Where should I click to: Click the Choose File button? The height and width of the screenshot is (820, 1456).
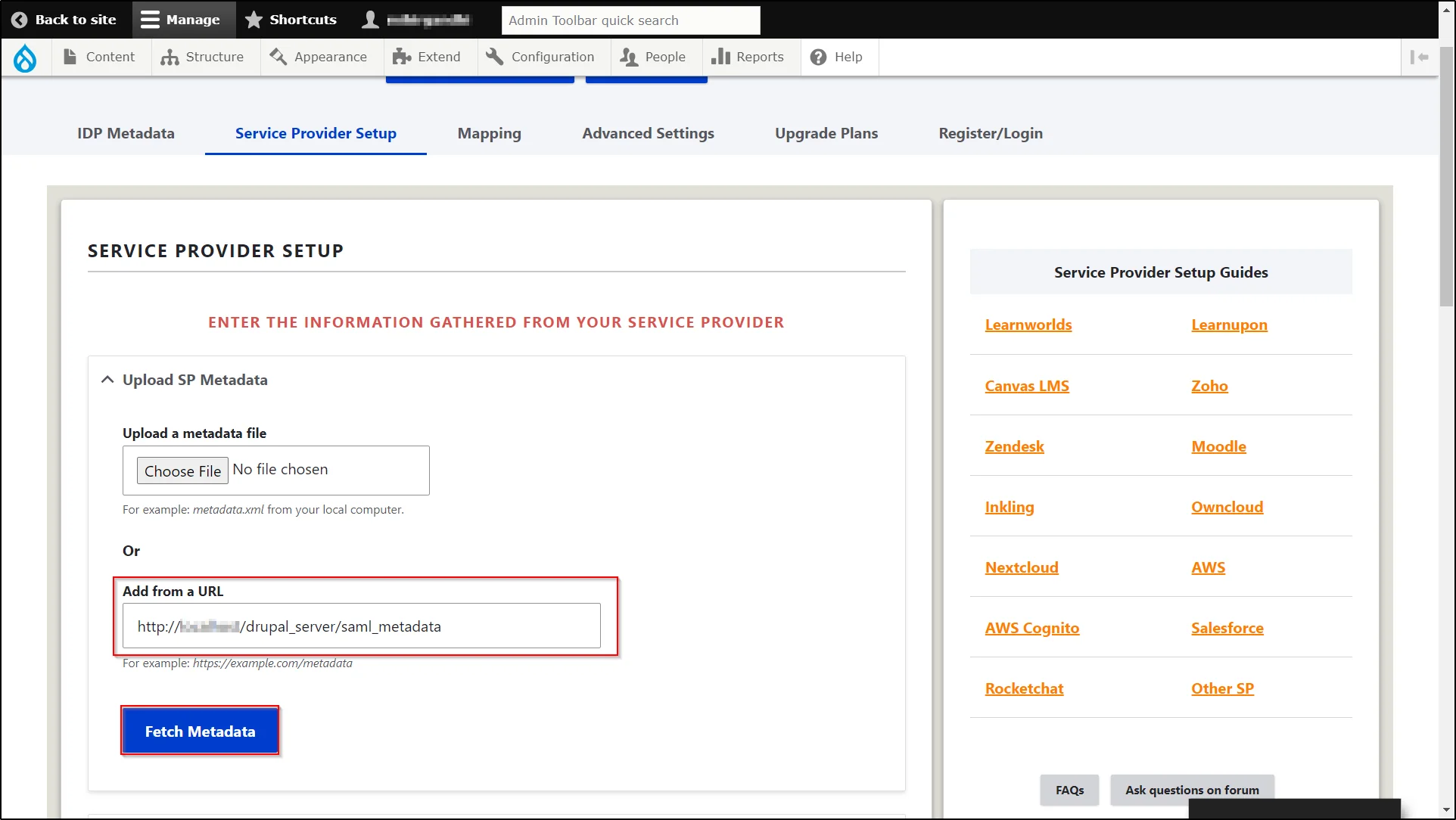182,471
